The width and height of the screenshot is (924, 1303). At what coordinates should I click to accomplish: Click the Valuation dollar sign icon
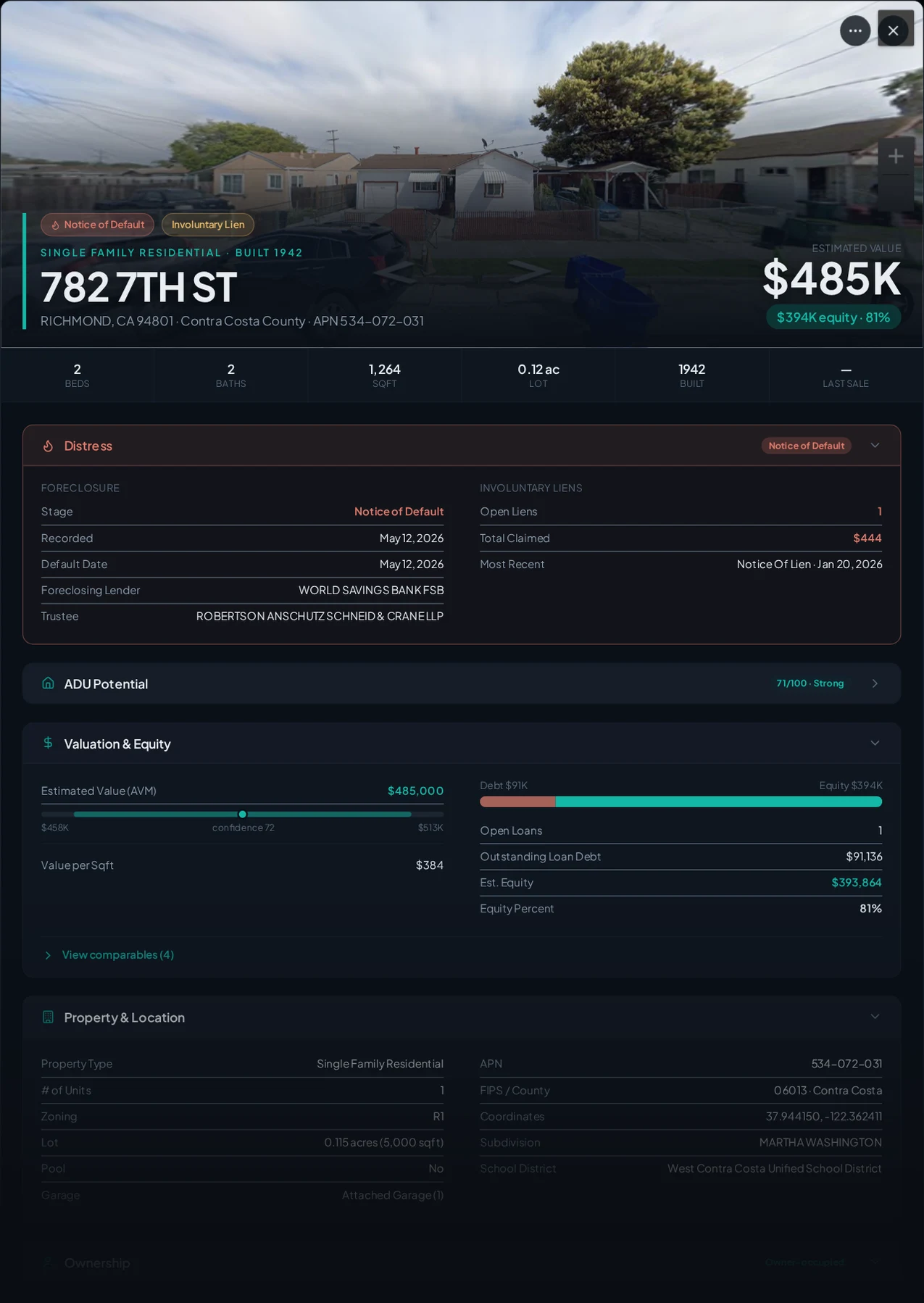[x=48, y=743]
